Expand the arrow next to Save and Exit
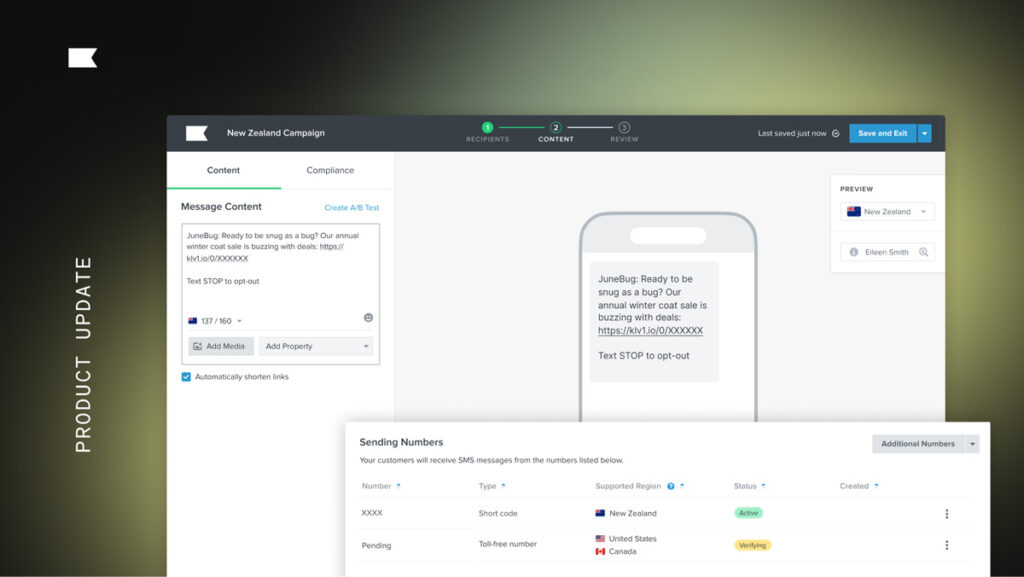The image size is (1024, 577). tap(924, 133)
